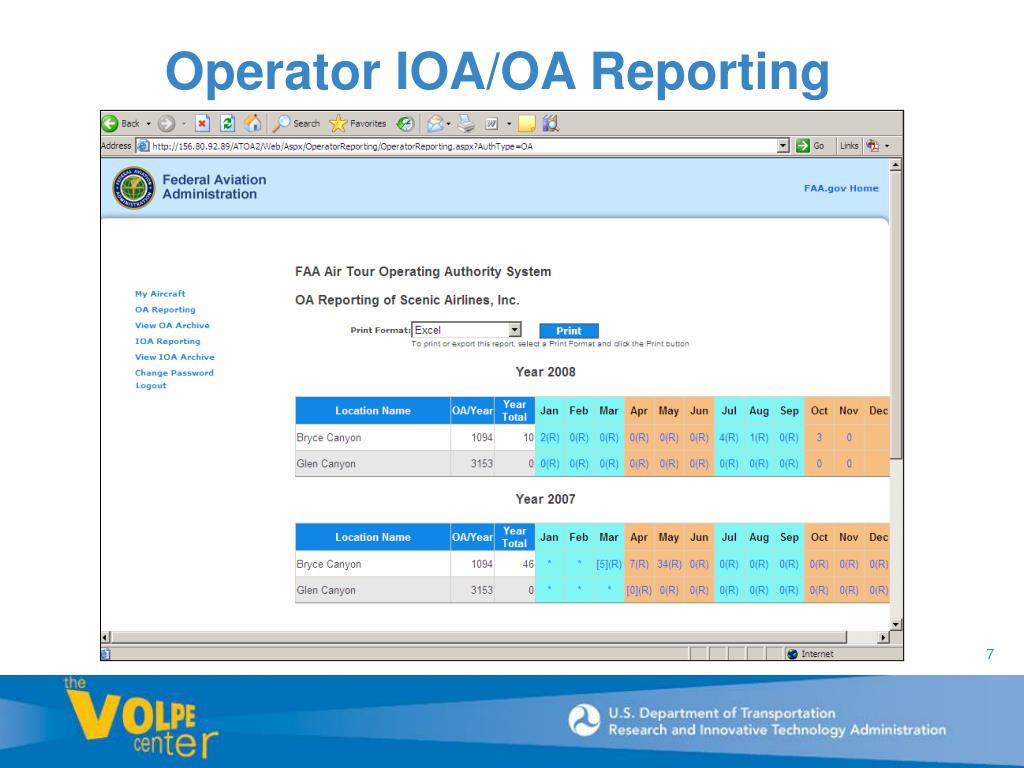Image resolution: width=1024 pixels, height=768 pixels.
Task: Click the Internet zone globe icon
Action: pyautogui.click(x=793, y=654)
